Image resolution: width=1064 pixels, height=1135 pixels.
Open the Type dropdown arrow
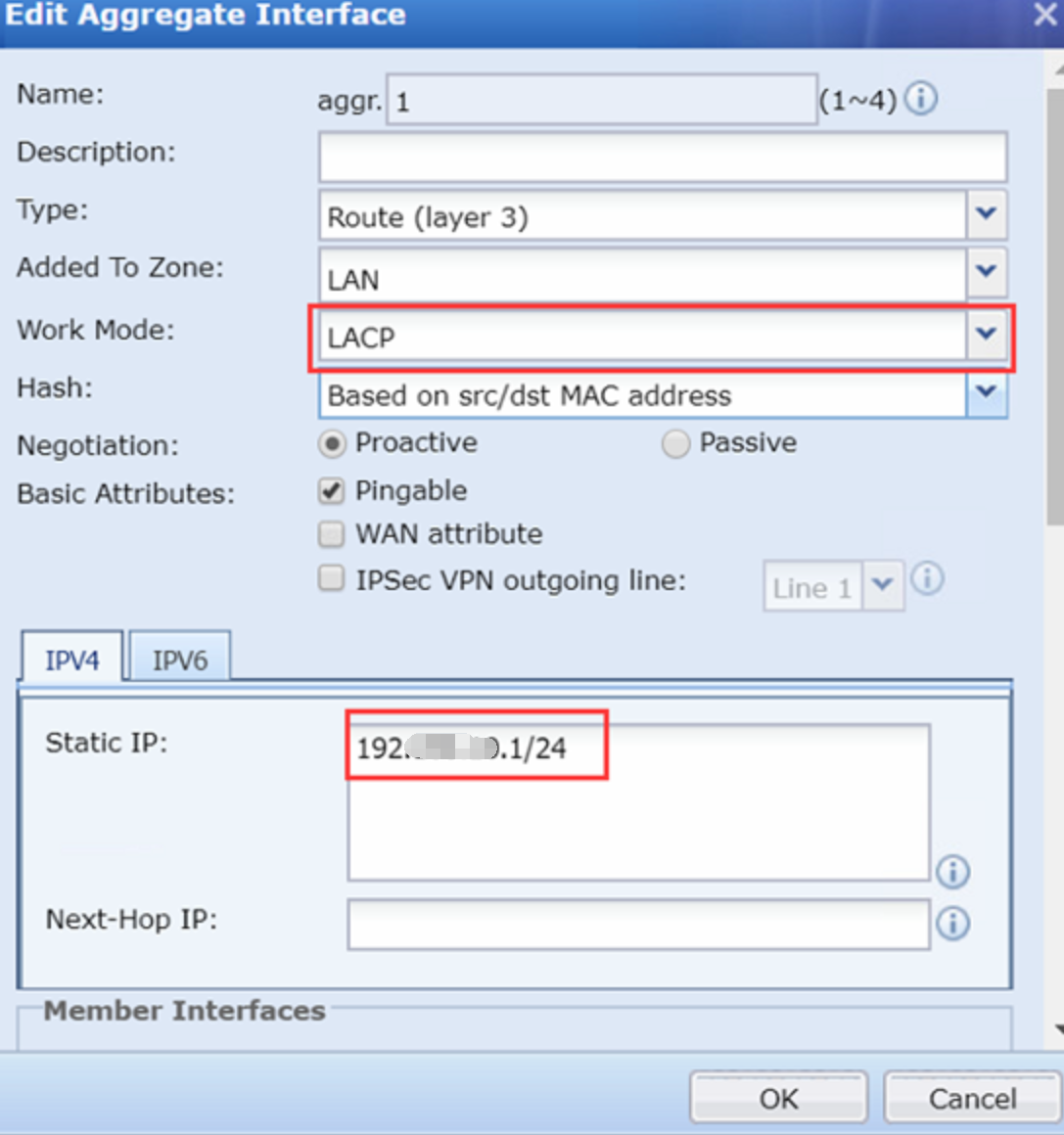986,213
